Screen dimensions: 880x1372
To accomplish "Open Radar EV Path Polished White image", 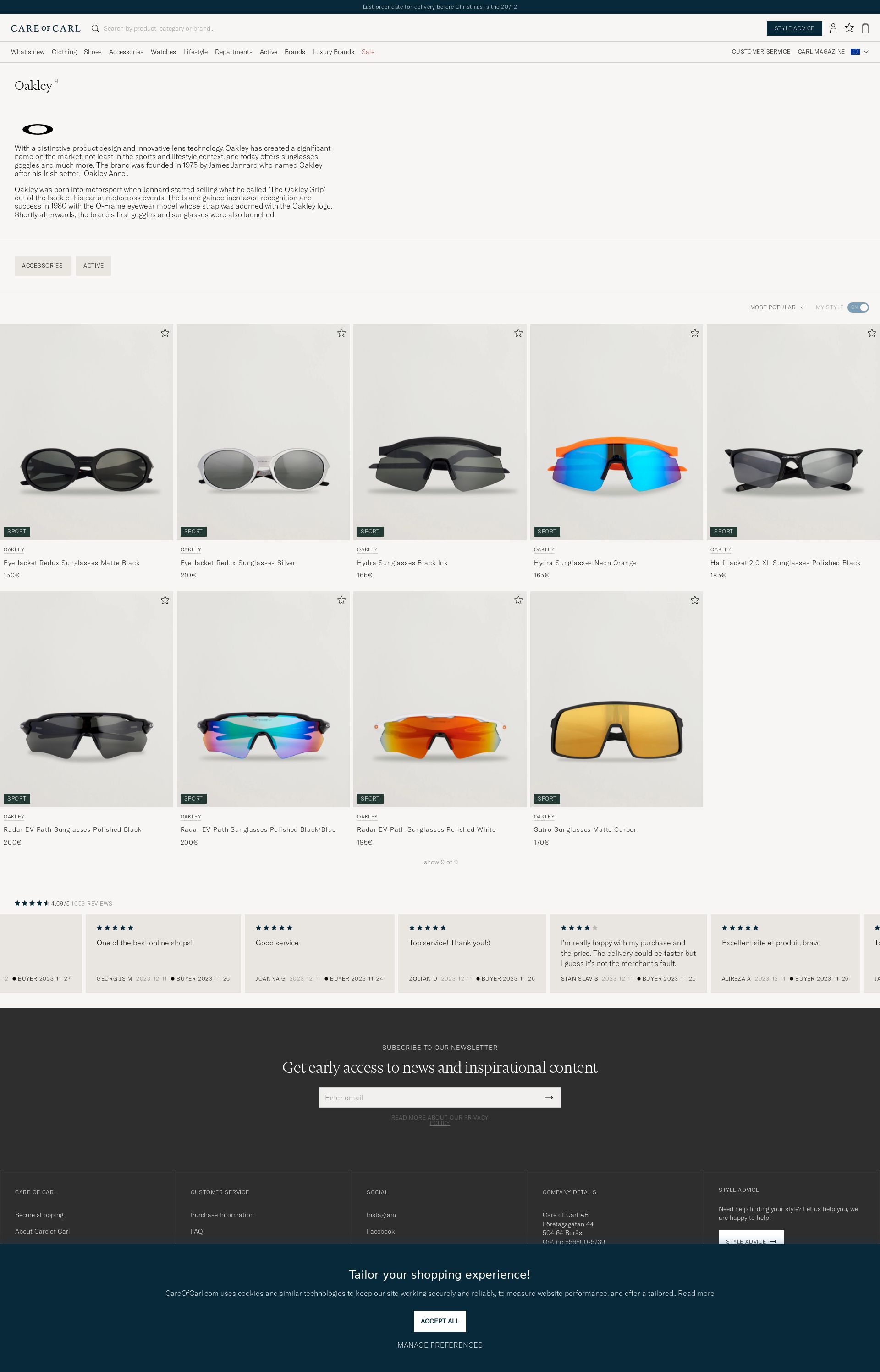I will (440, 699).
